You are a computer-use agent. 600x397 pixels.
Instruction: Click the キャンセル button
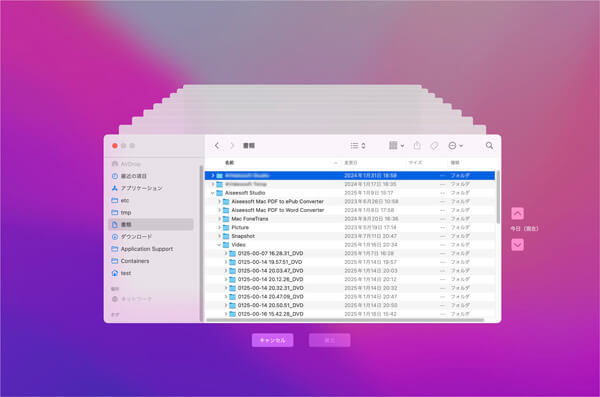coord(272,340)
